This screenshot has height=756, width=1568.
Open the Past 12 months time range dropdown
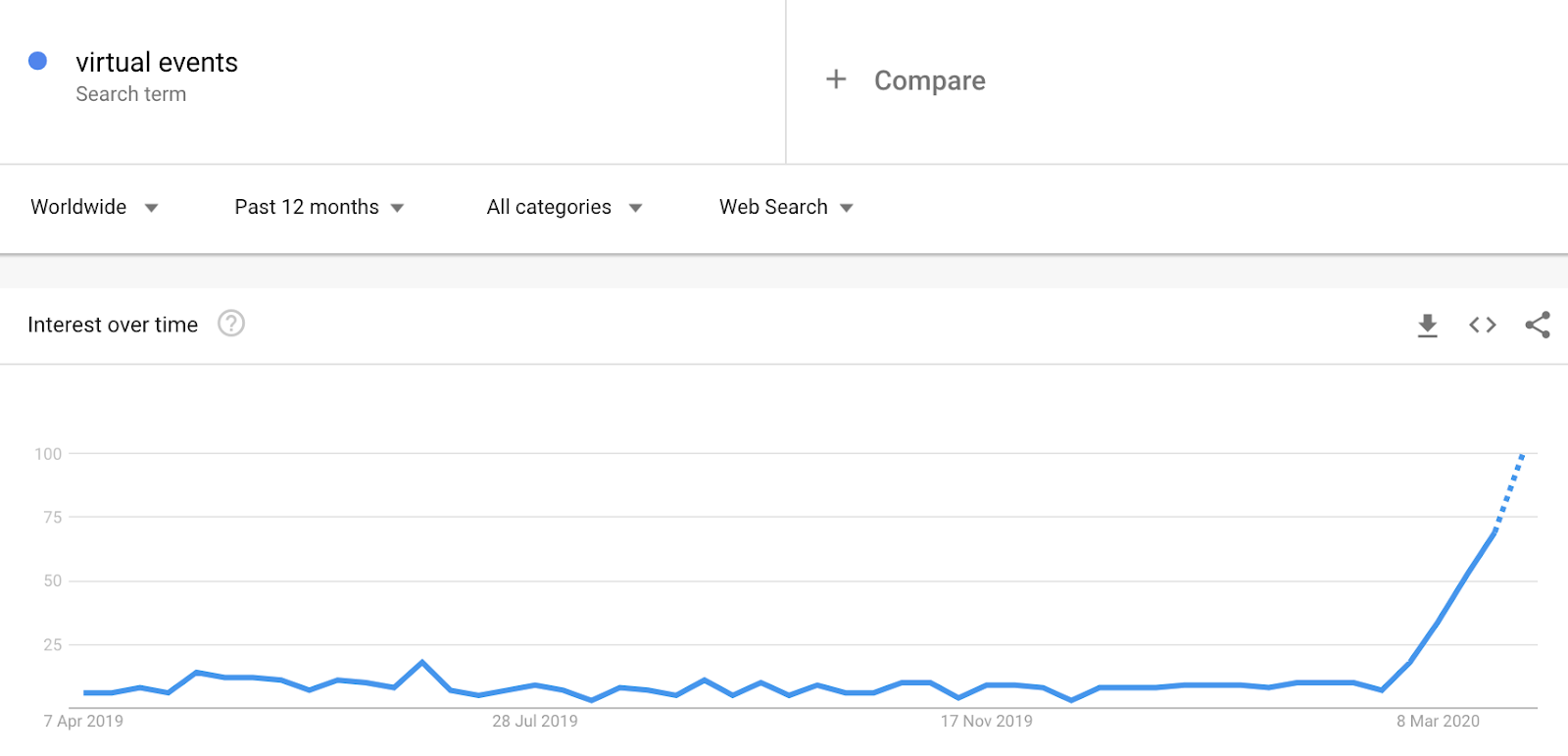coord(319,207)
